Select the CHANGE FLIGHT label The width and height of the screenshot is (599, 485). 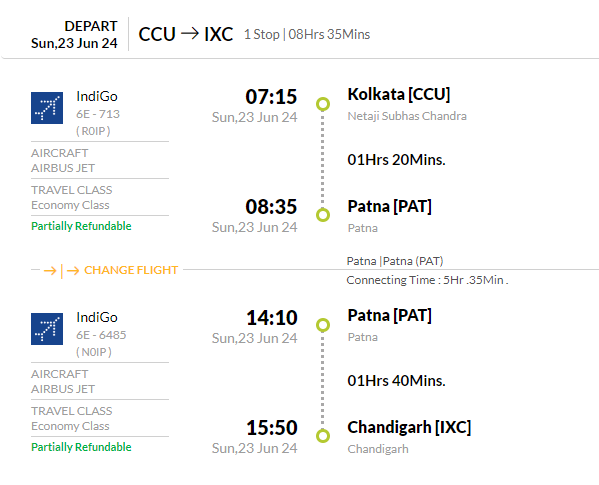click(x=131, y=270)
